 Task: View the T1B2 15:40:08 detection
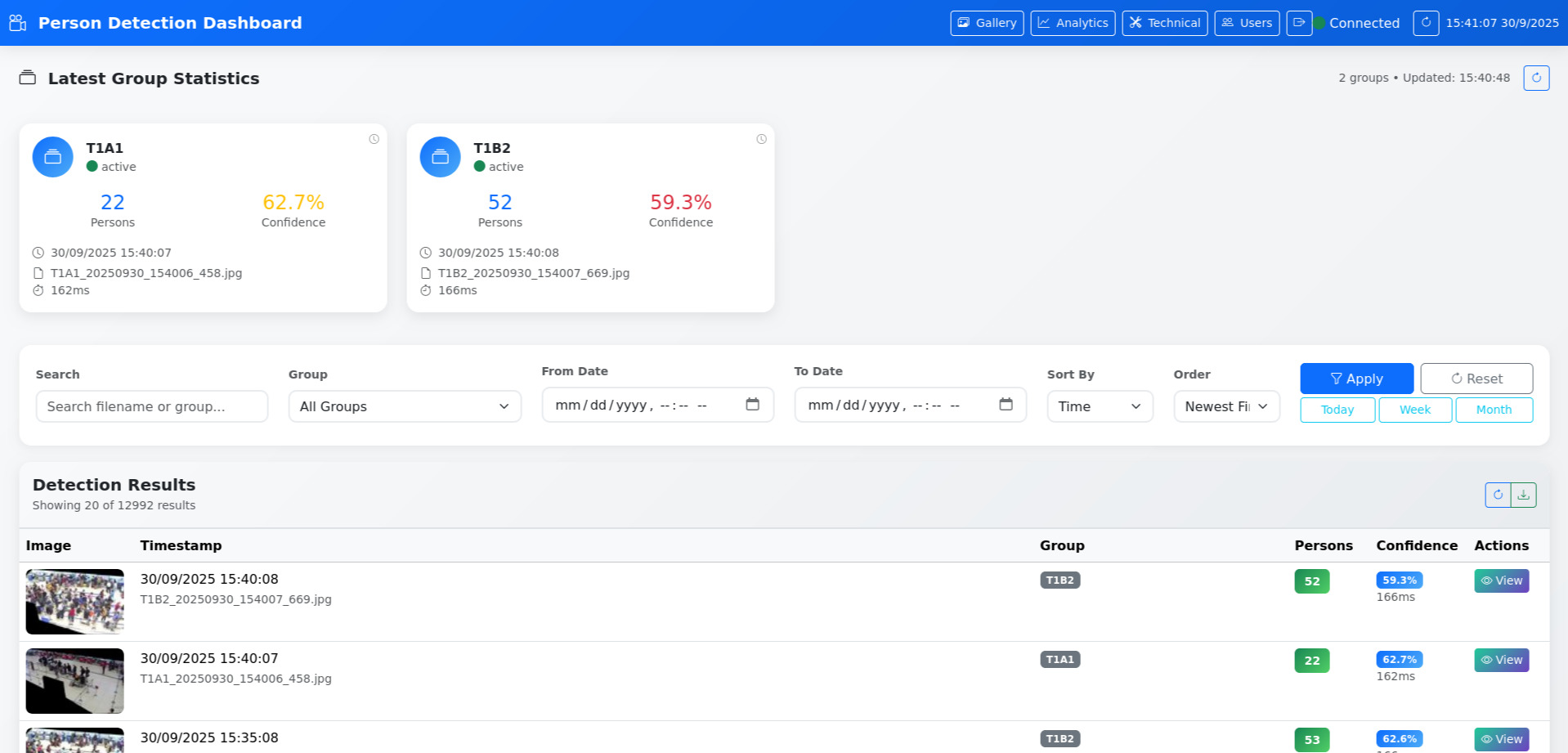(x=1501, y=580)
